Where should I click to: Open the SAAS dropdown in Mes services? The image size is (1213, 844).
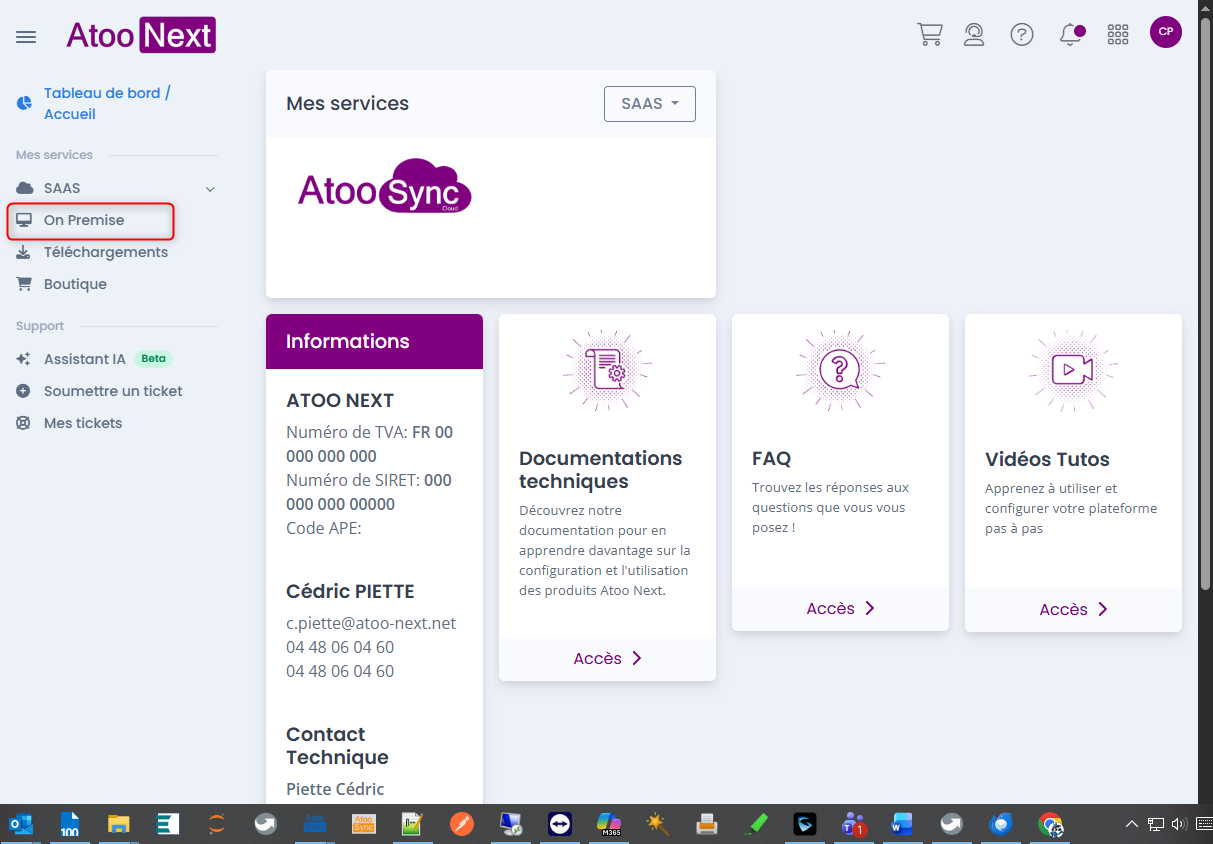click(650, 104)
